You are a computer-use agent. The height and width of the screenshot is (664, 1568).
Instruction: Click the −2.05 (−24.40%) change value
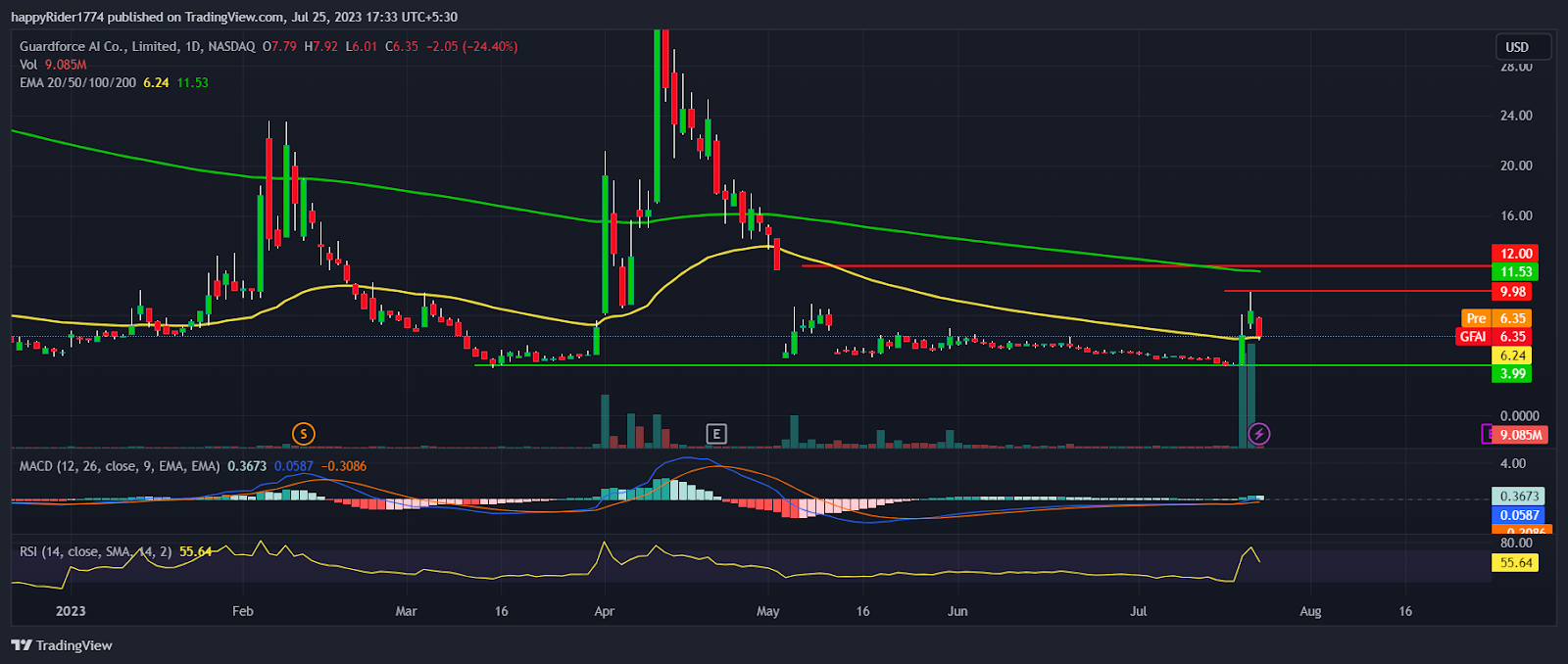point(472,46)
